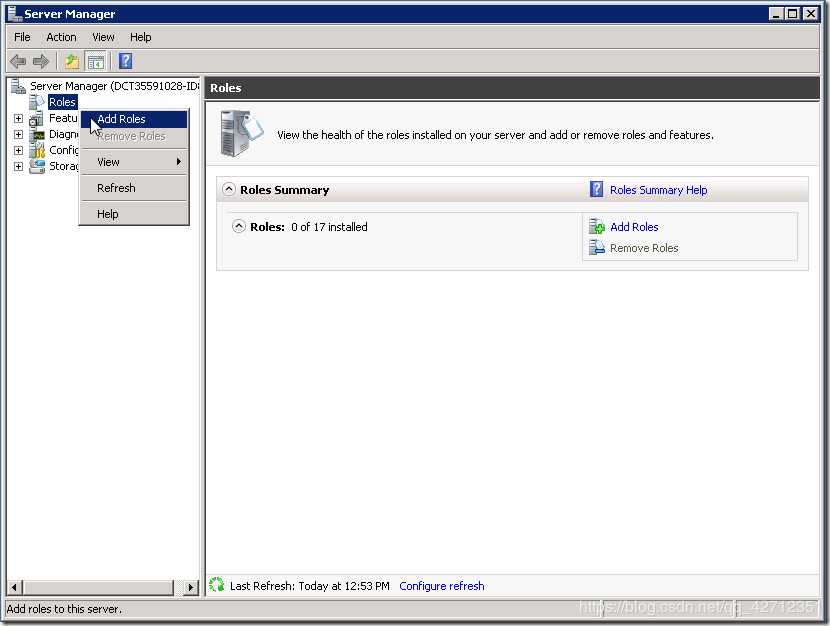The height and width of the screenshot is (626, 830).
Task: Expand the Storage tree node
Action: click(19, 166)
